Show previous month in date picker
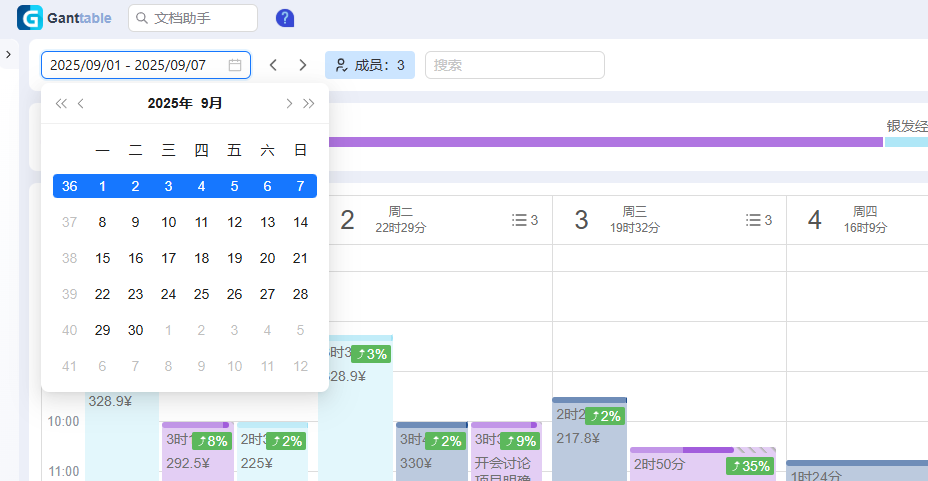This screenshot has height=481, width=928. tap(80, 104)
